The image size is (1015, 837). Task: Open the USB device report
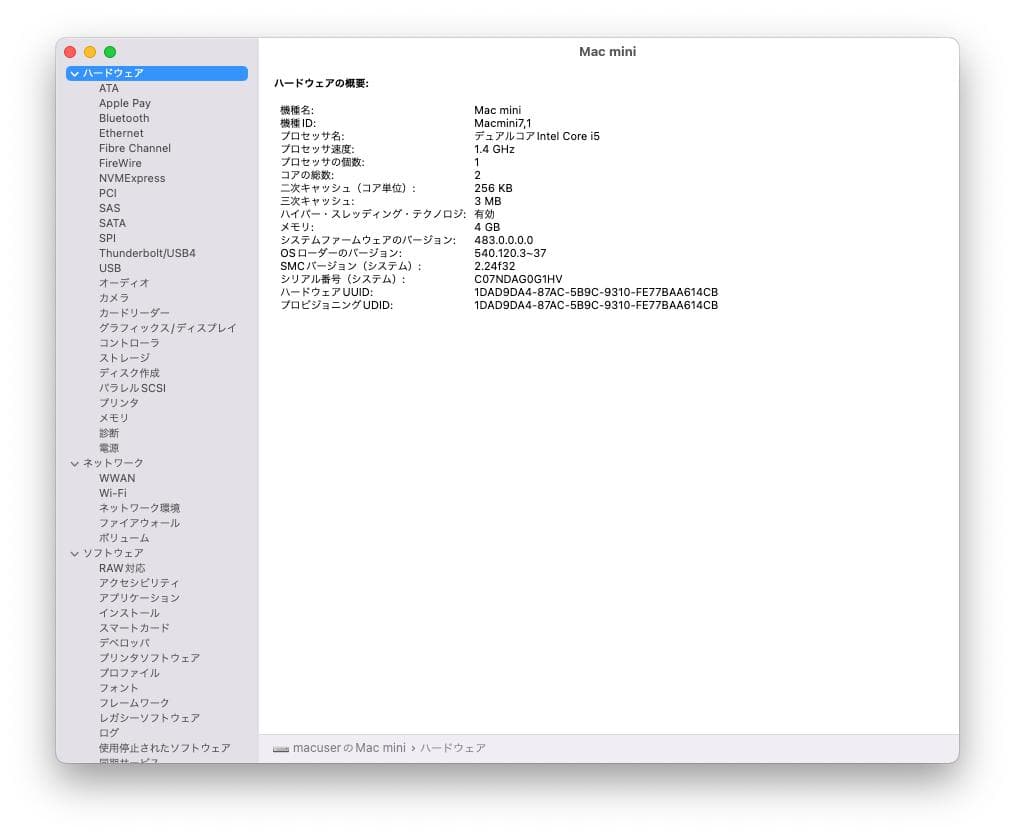[x=111, y=267]
